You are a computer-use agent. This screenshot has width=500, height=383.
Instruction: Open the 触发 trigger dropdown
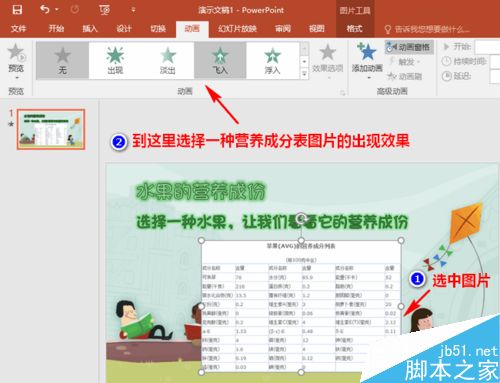(x=404, y=62)
